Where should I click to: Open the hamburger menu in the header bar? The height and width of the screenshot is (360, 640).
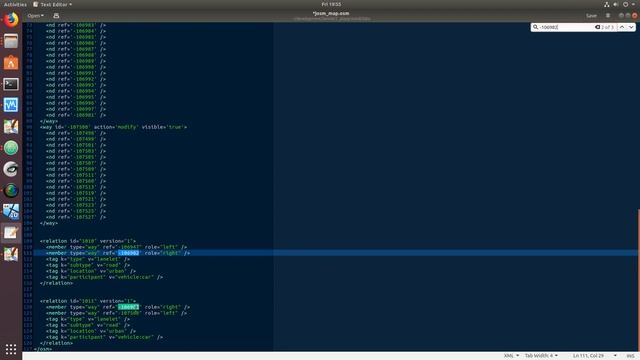click(x=608, y=16)
